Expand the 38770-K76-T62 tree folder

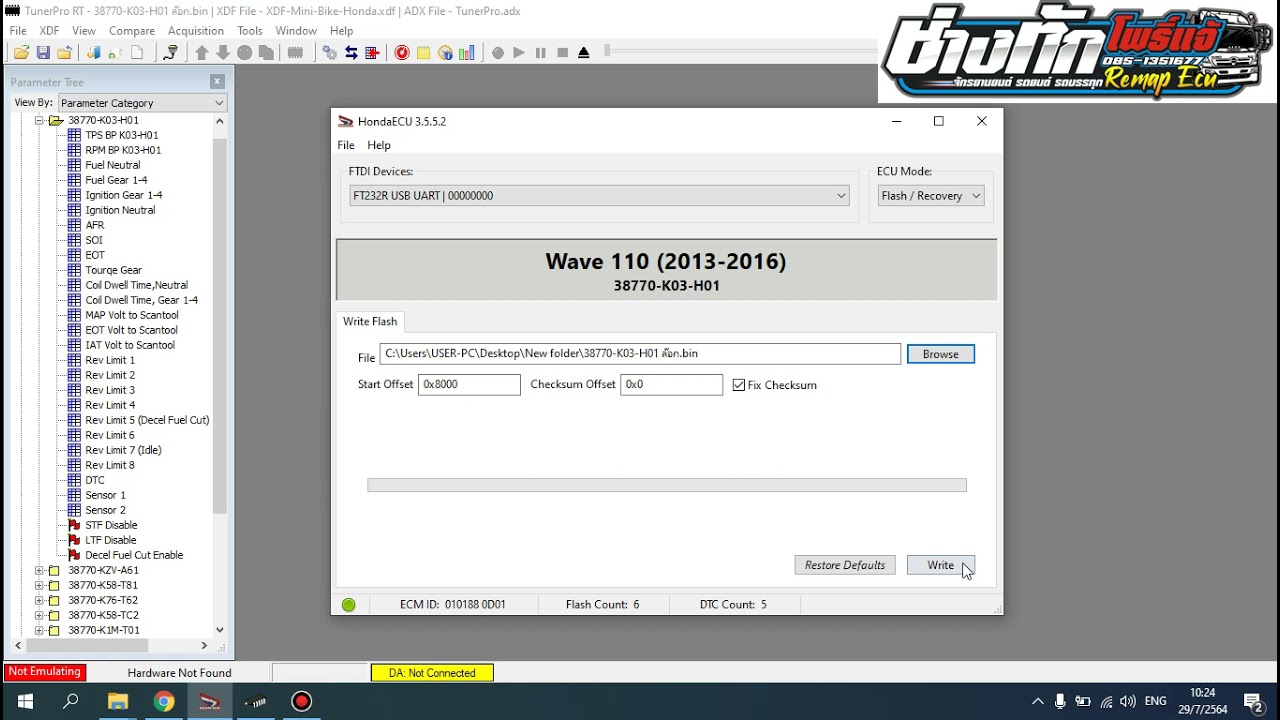point(40,600)
